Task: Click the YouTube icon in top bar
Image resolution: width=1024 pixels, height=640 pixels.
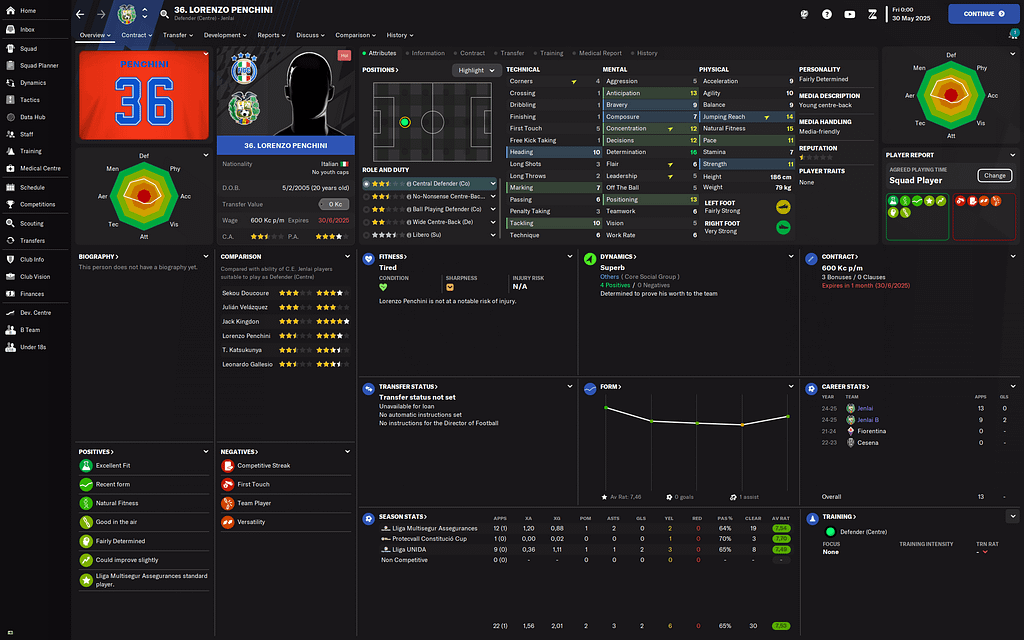Action: pos(849,14)
